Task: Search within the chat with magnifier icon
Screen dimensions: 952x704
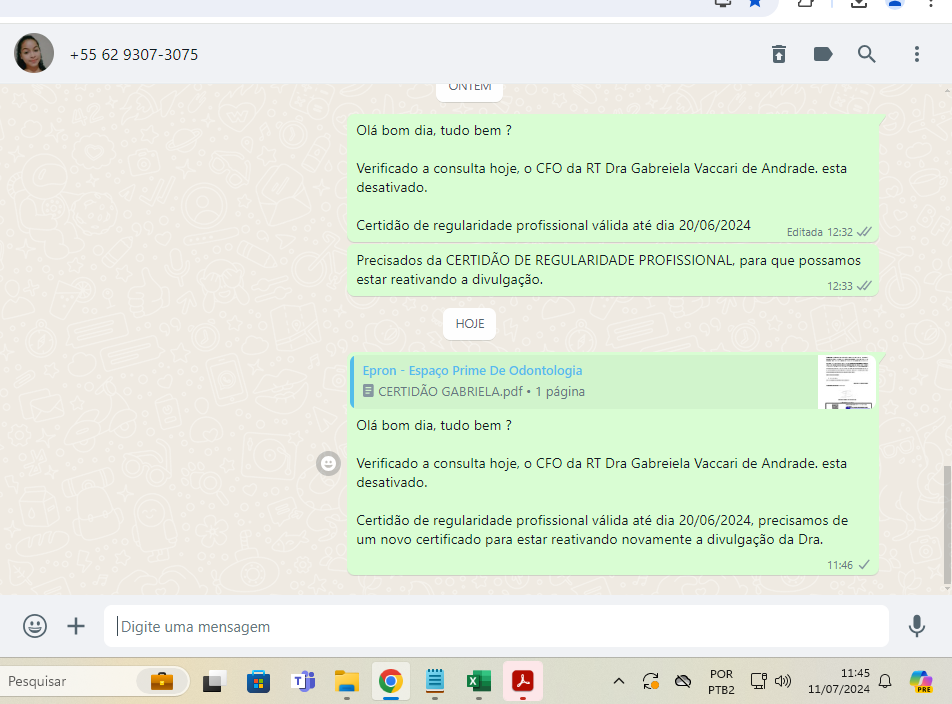Action: 866,54
